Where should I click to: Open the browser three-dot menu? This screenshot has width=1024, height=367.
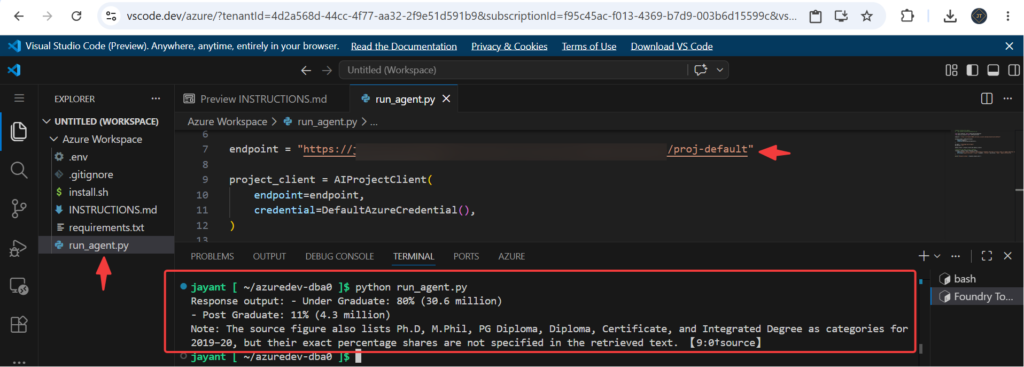1008,16
